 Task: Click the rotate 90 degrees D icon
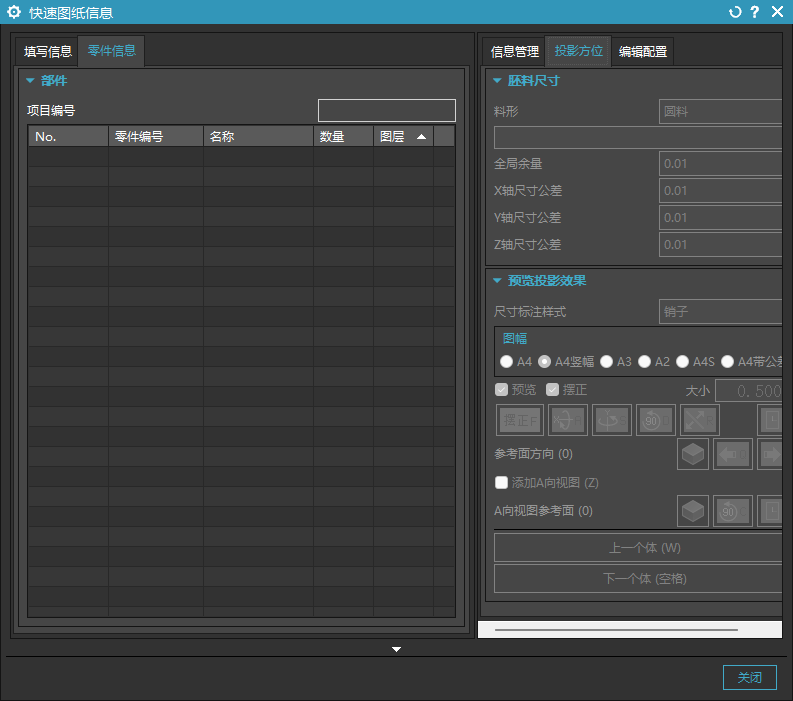656,420
